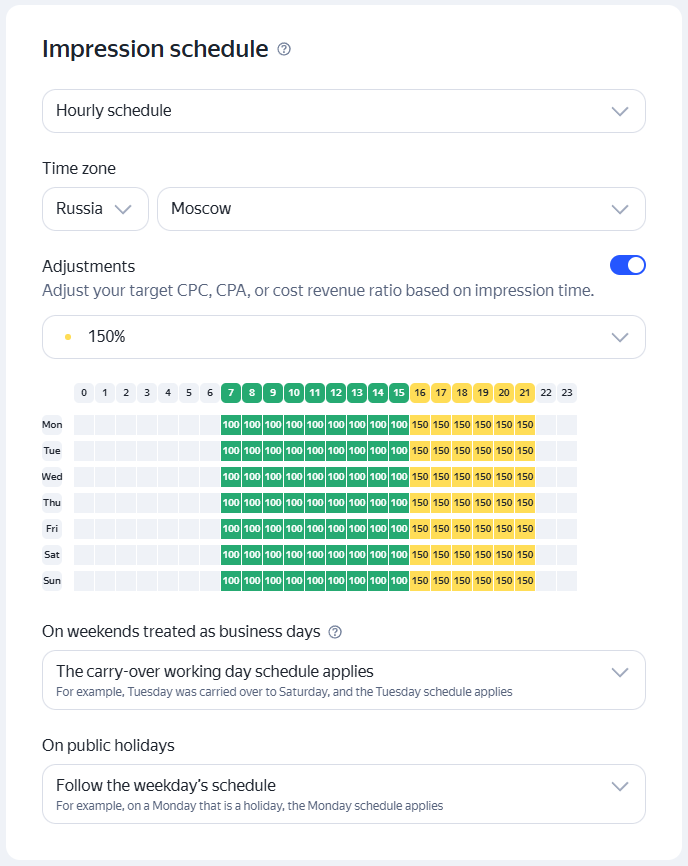The height and width of the screenshot is (866, 688).
Task: Select the hour 22 column header
Action: [546, 393]
